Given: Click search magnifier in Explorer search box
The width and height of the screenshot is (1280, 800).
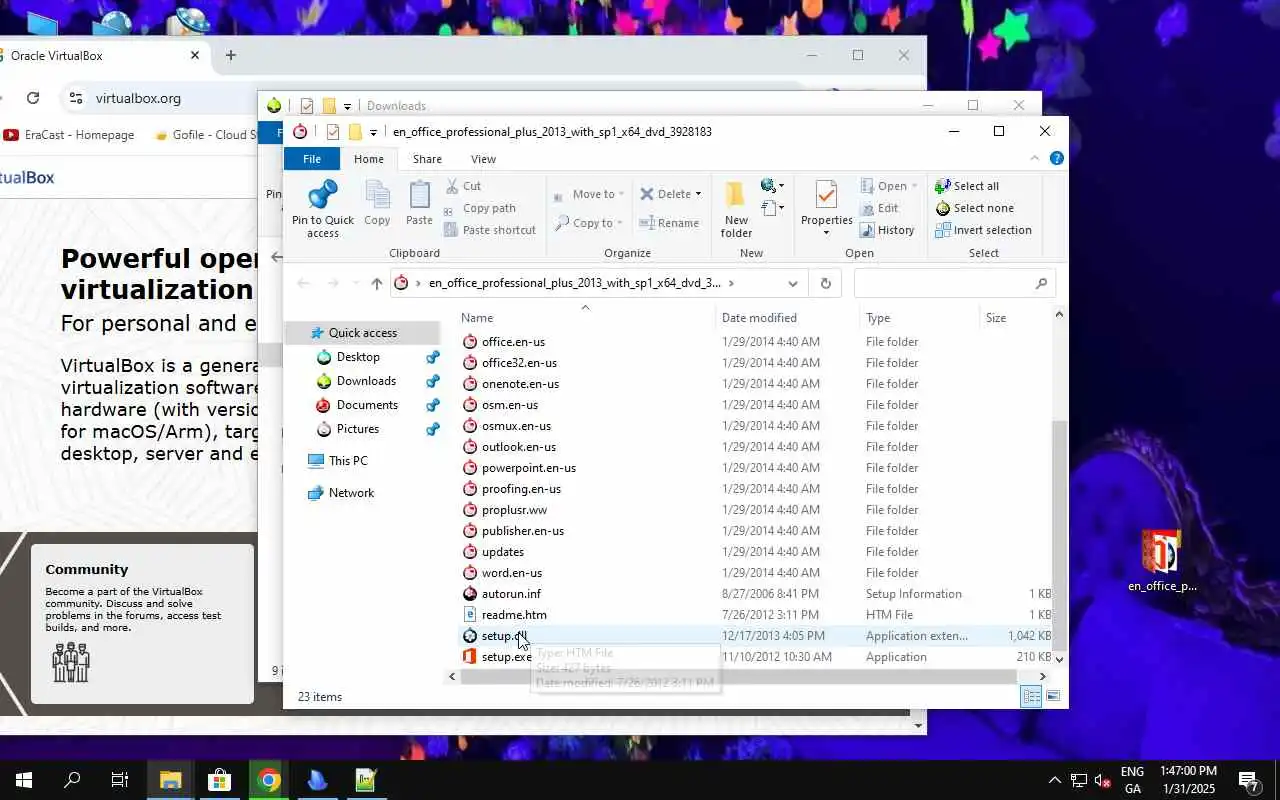Looking at the screenshot, I should point(1041,284).
